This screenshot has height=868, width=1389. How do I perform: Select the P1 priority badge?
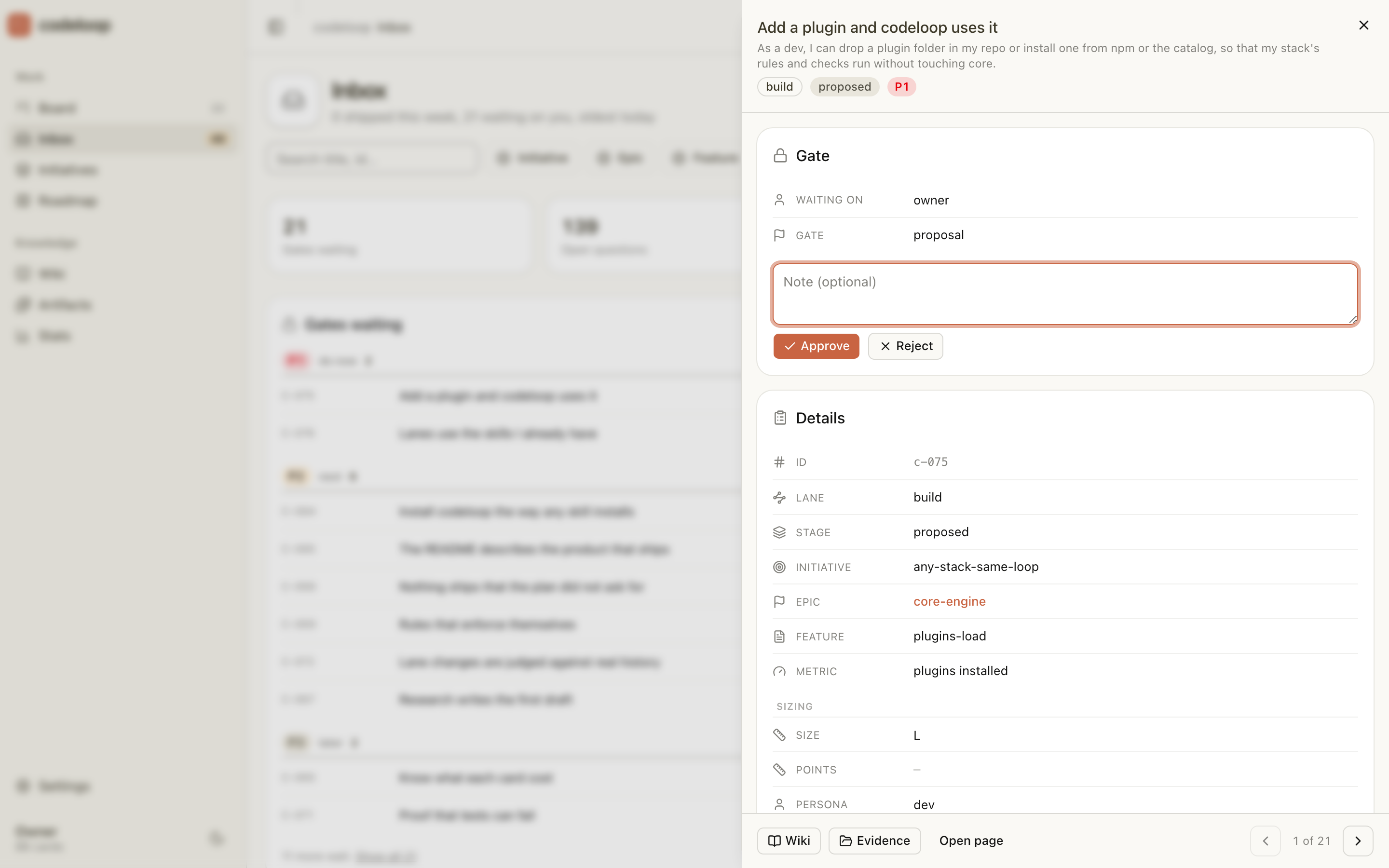[x=901, y=87]
